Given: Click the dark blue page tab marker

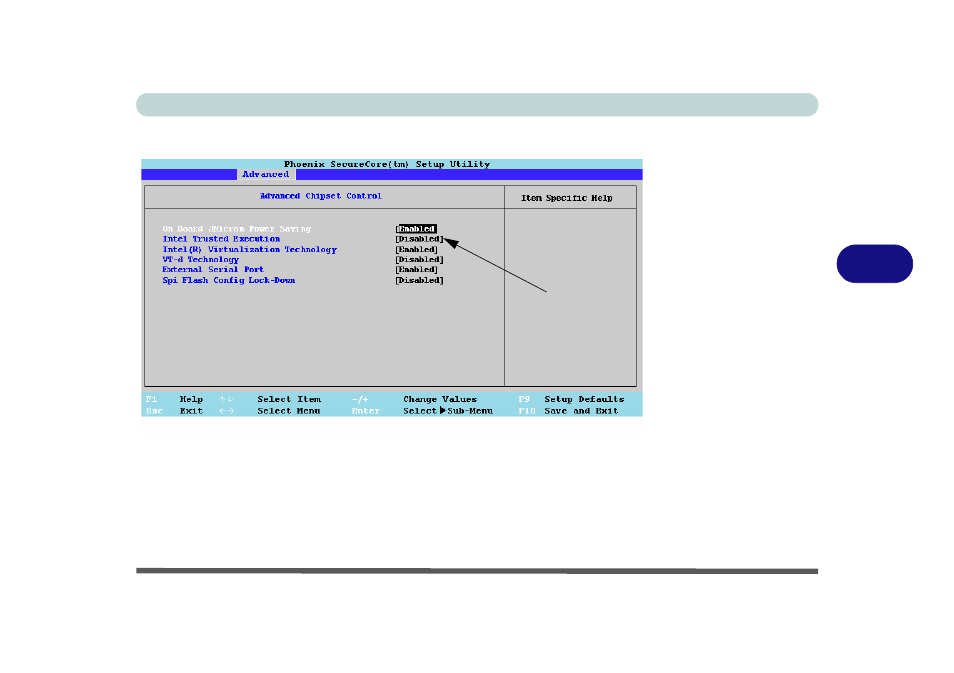Looking at the screenshot, I should click(x=874, y=263).
